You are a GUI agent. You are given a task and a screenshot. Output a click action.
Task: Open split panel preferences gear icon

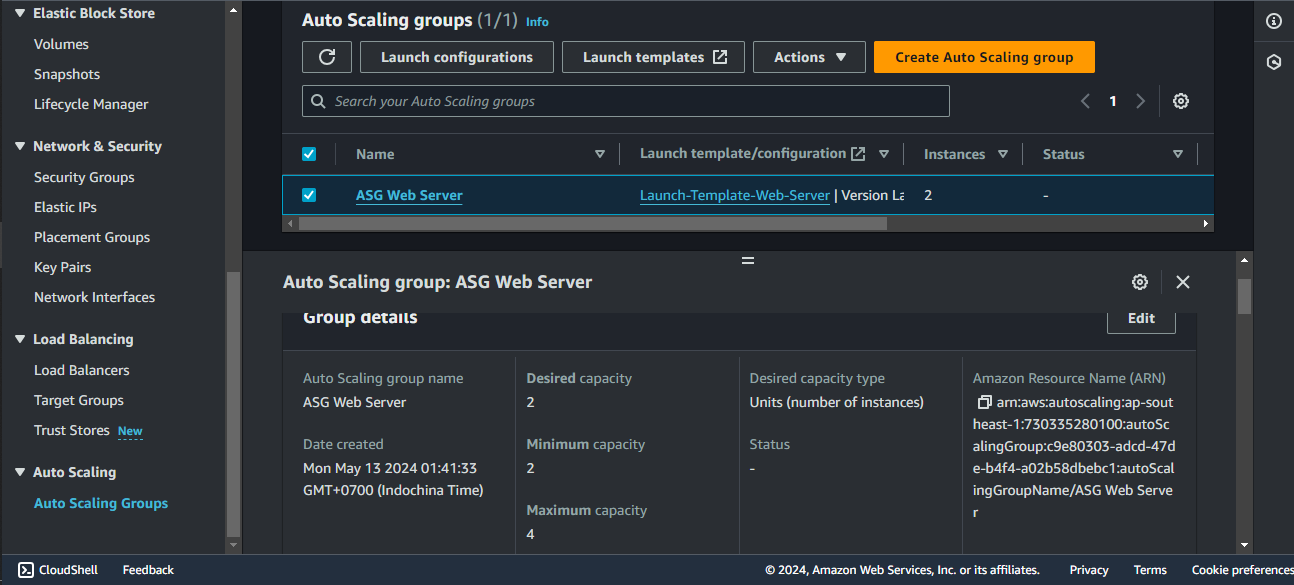point(1140,282)
